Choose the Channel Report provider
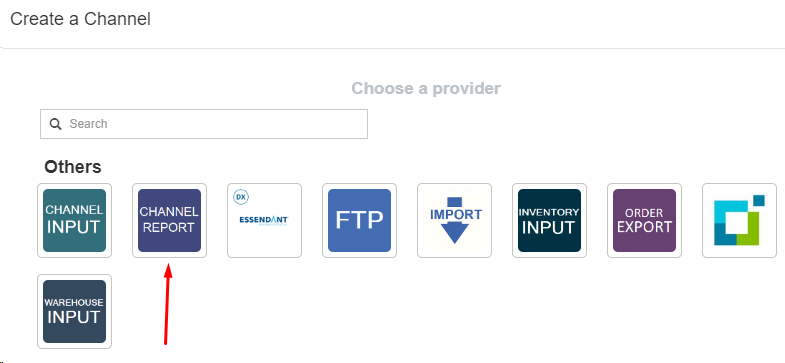Viewport: 785px width, 363px height. 169,220
